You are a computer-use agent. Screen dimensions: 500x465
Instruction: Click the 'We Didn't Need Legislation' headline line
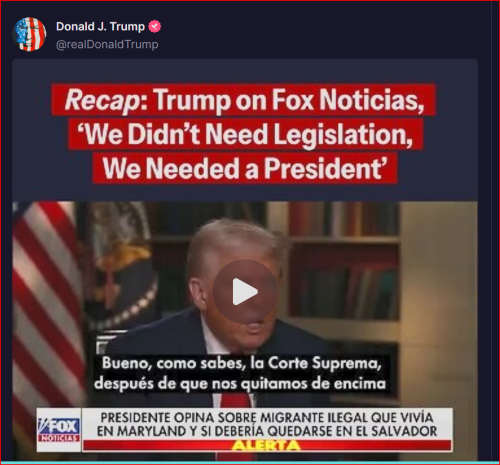(246, 134)
